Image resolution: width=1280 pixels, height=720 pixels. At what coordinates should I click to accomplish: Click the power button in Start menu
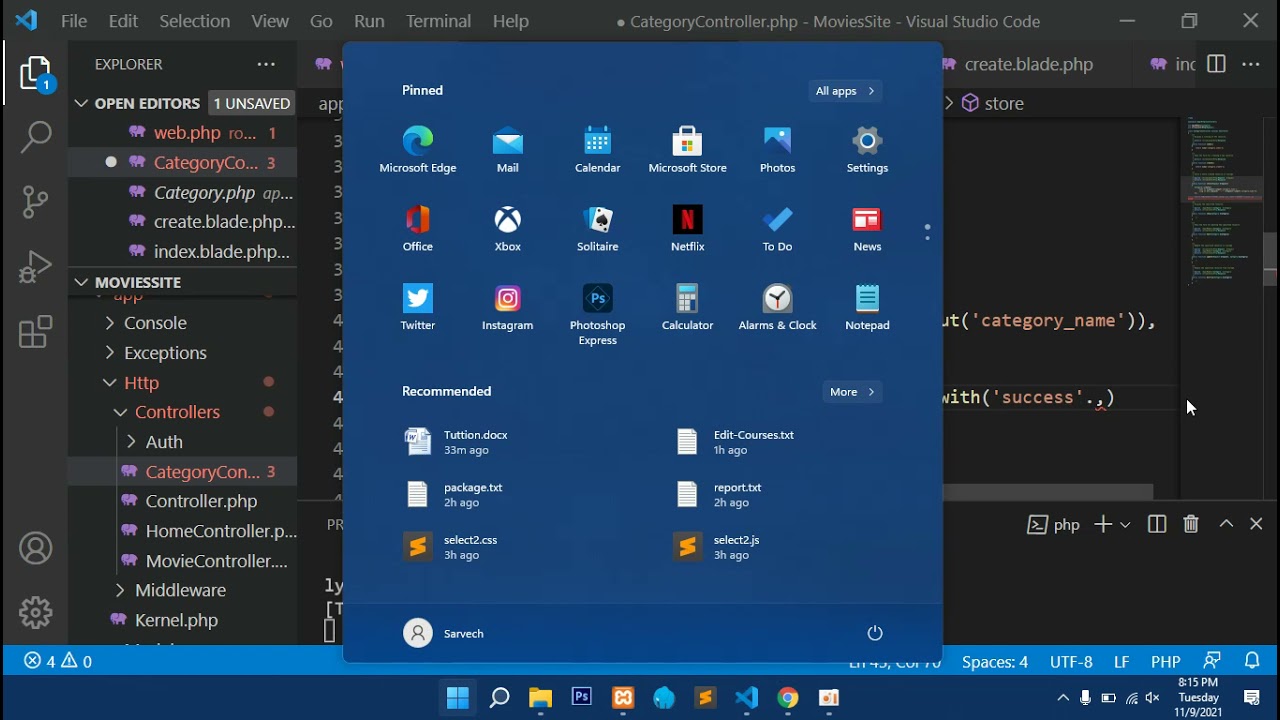coord(875,633)
